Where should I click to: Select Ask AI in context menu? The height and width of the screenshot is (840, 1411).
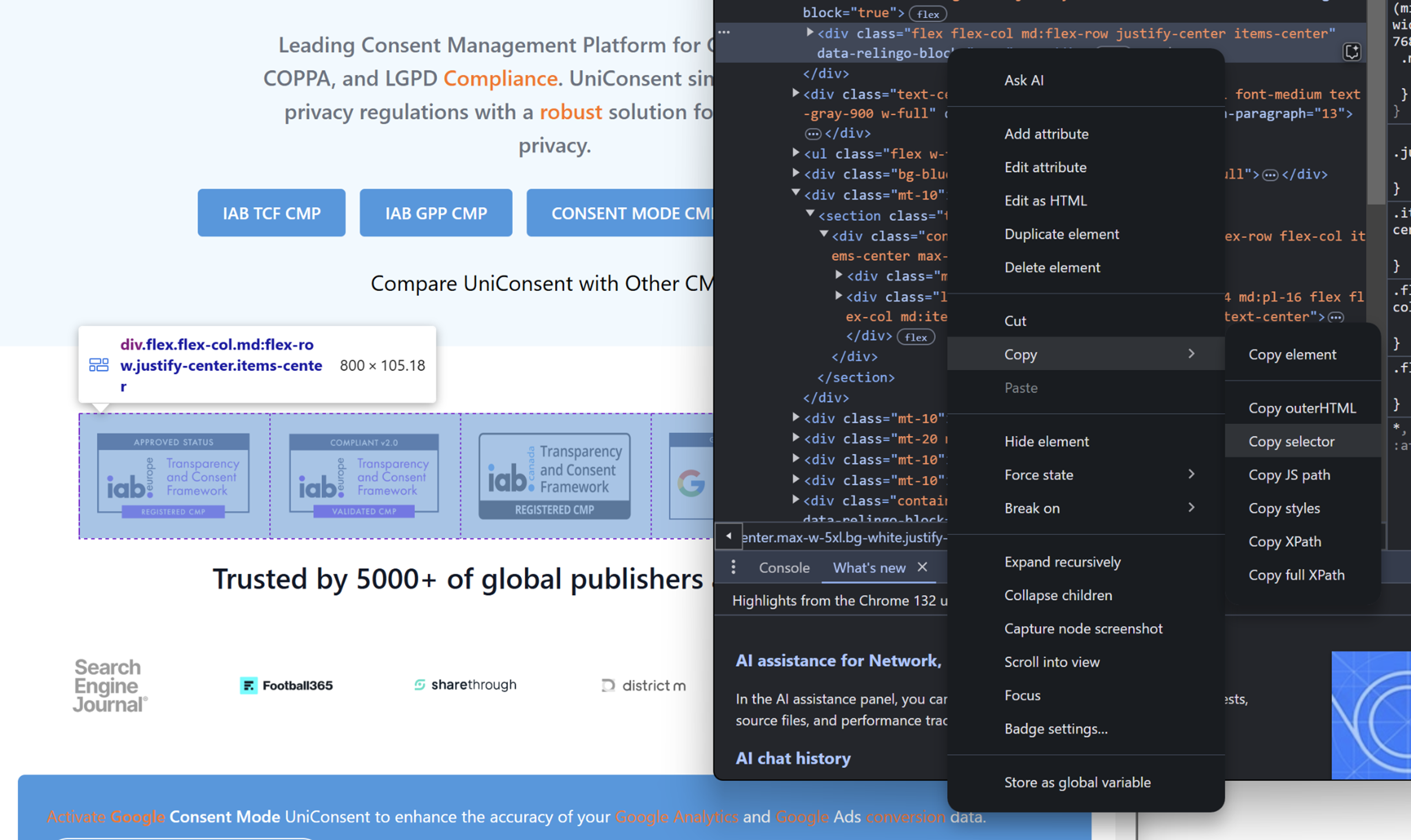click(x=1086, y=80)
